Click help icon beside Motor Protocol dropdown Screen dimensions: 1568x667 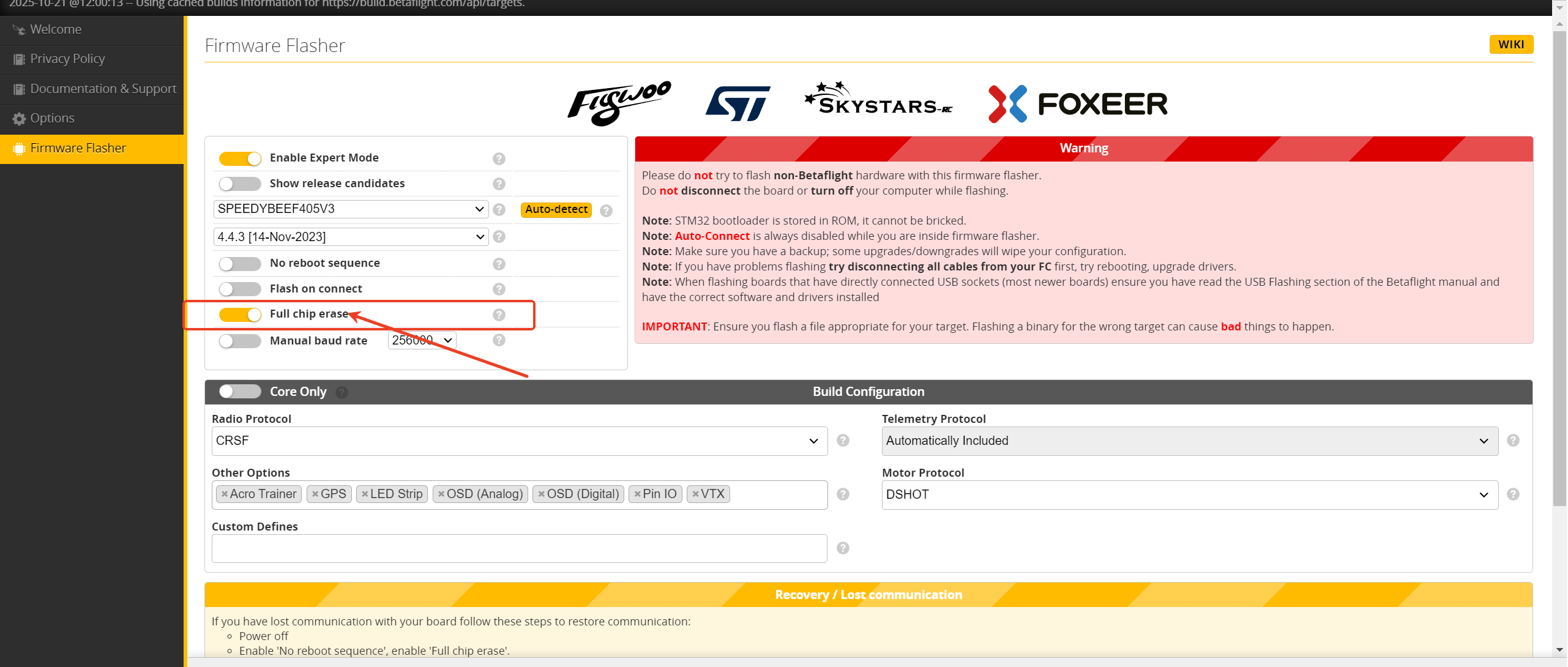[x=1513, y=494]
